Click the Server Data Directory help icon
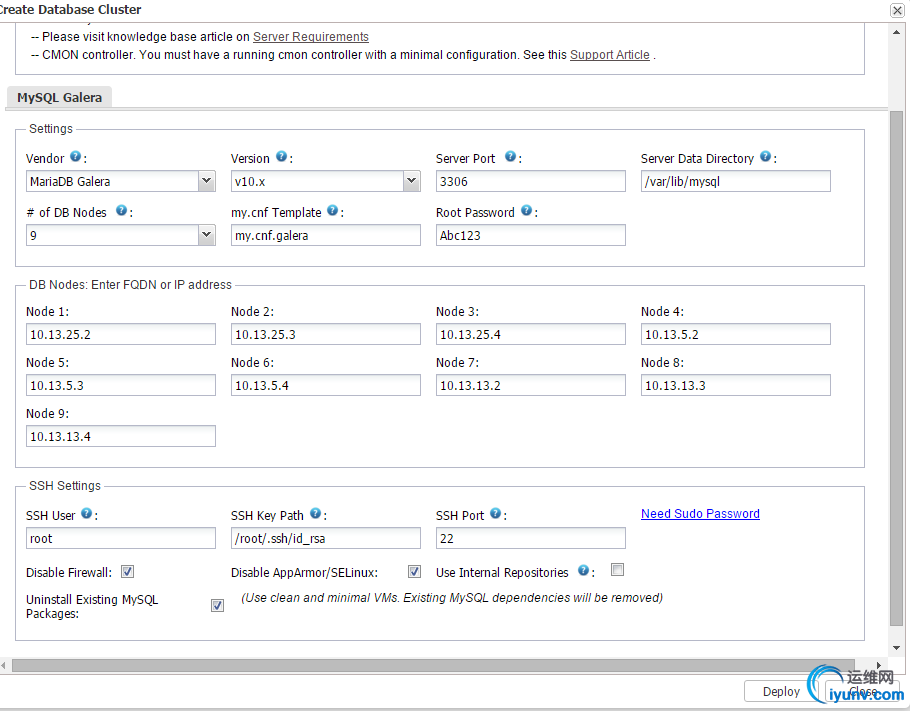 (x=765, y=157)
